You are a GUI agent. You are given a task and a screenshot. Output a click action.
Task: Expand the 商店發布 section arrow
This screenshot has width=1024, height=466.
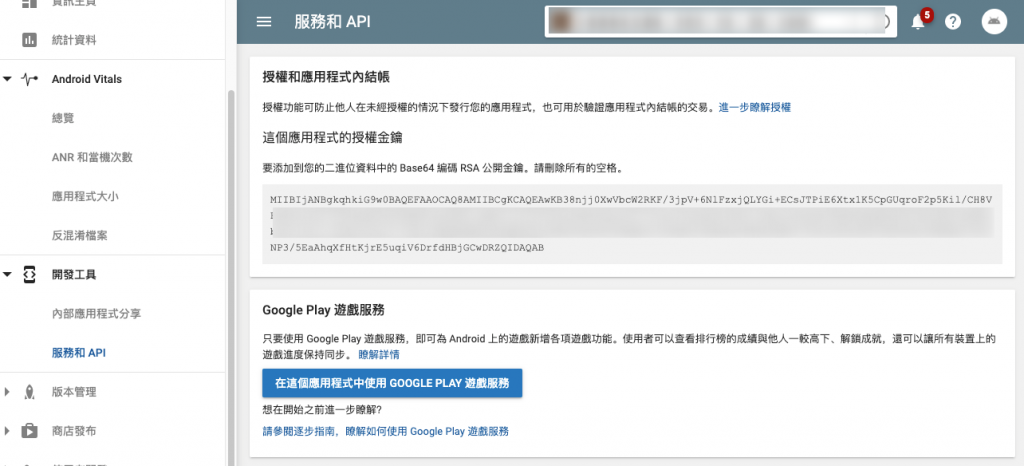pyautogui.click(x=7, y=431)
